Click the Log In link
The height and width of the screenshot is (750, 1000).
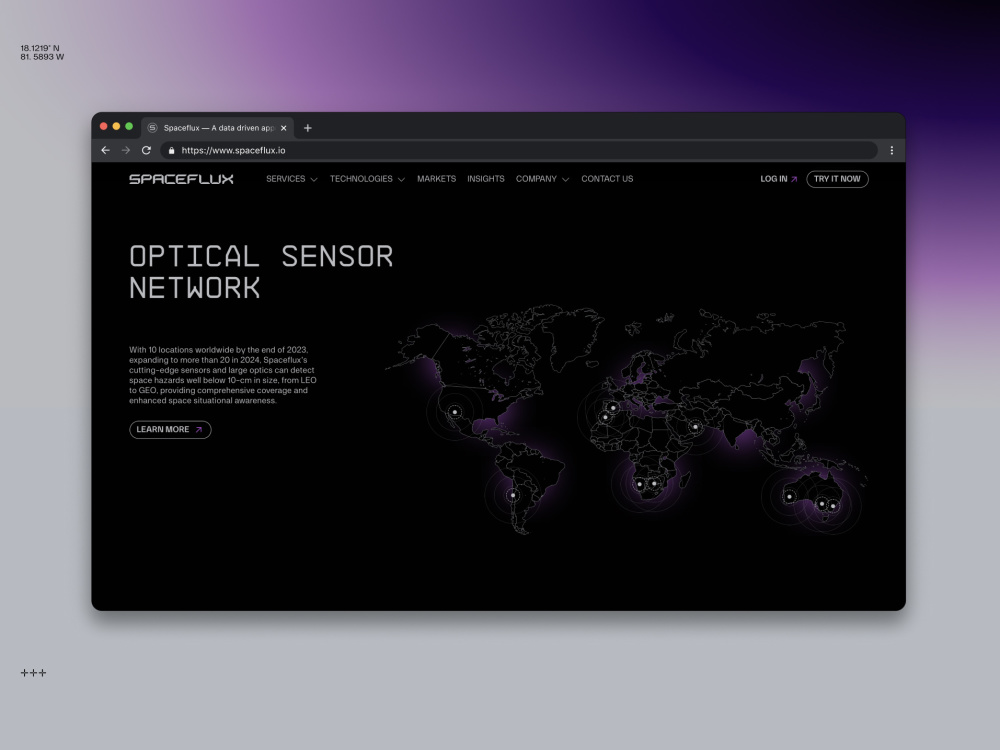pos(779,179)
